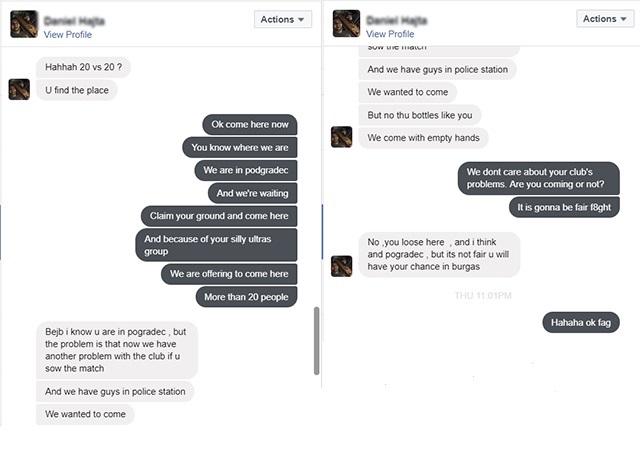Click the "THU 11:01PM" timestamp
Image resolution: width=640 pixels, height=466 pixels.
(483, 296)
